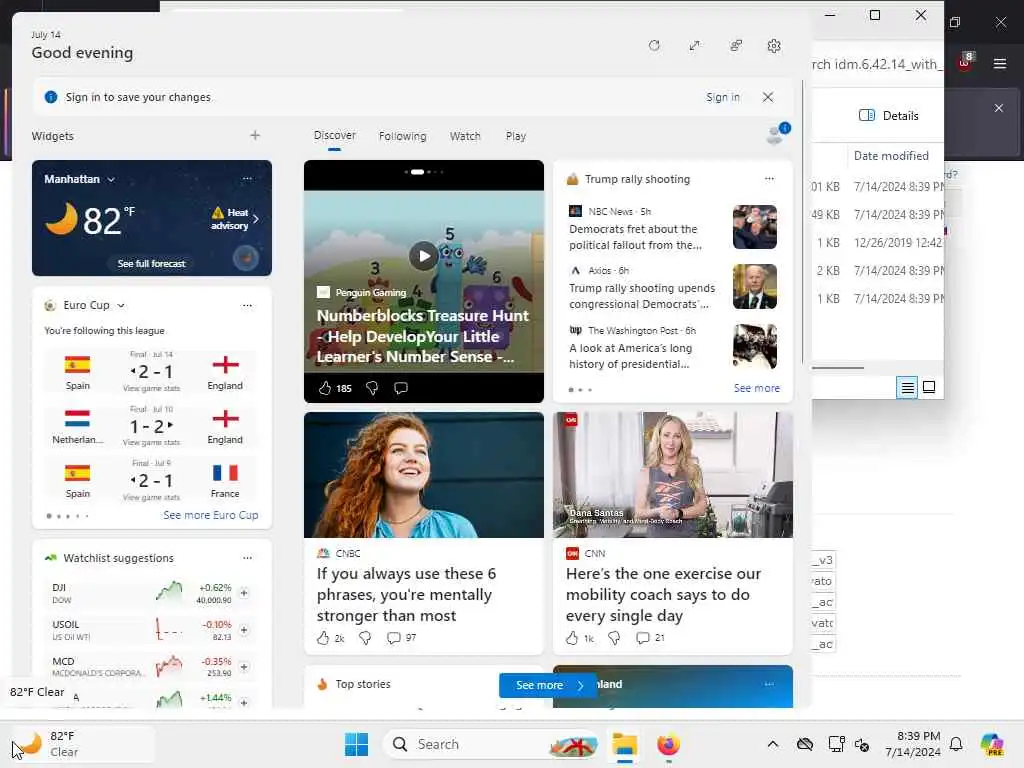
Task: Switch to the Following tab
Action: (402, 136)
